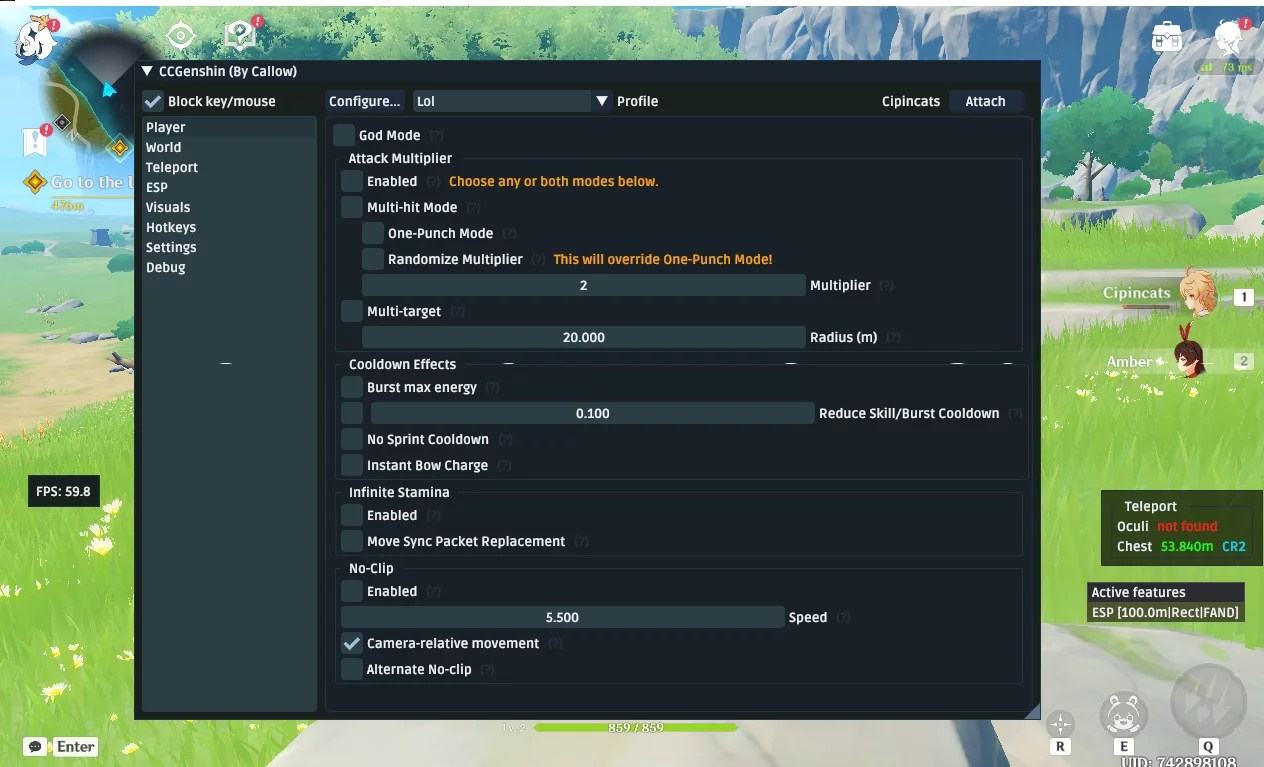The image size is (1264, 767).
Task: Click the window resize grip corner
Action: pos(1032,710)
